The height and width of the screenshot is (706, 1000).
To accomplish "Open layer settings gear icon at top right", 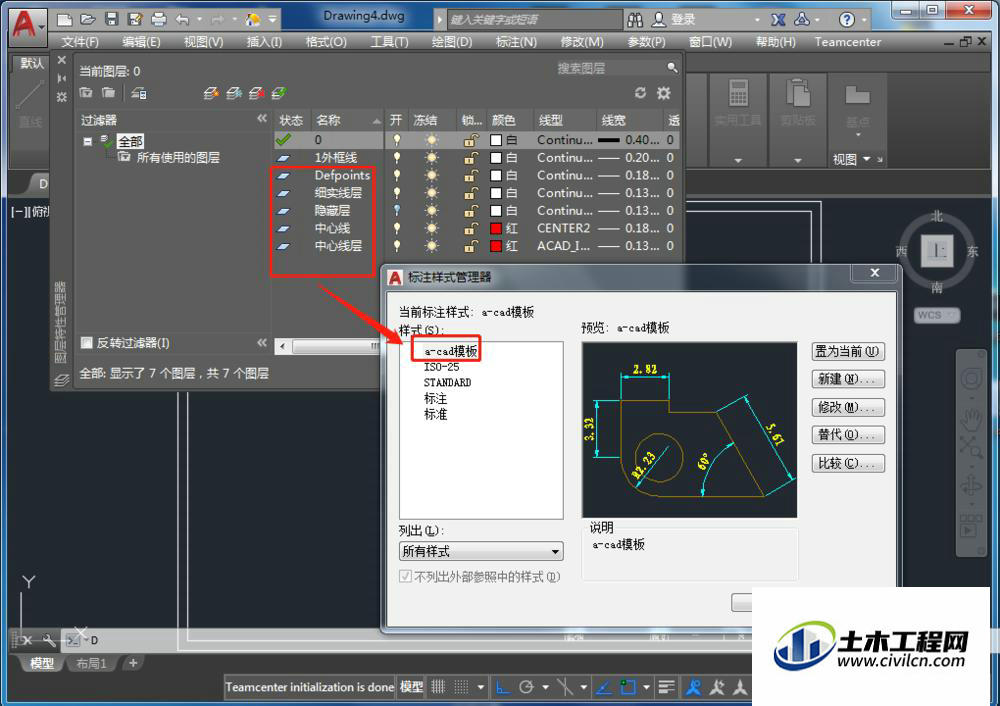I will (x=664, y=93).
